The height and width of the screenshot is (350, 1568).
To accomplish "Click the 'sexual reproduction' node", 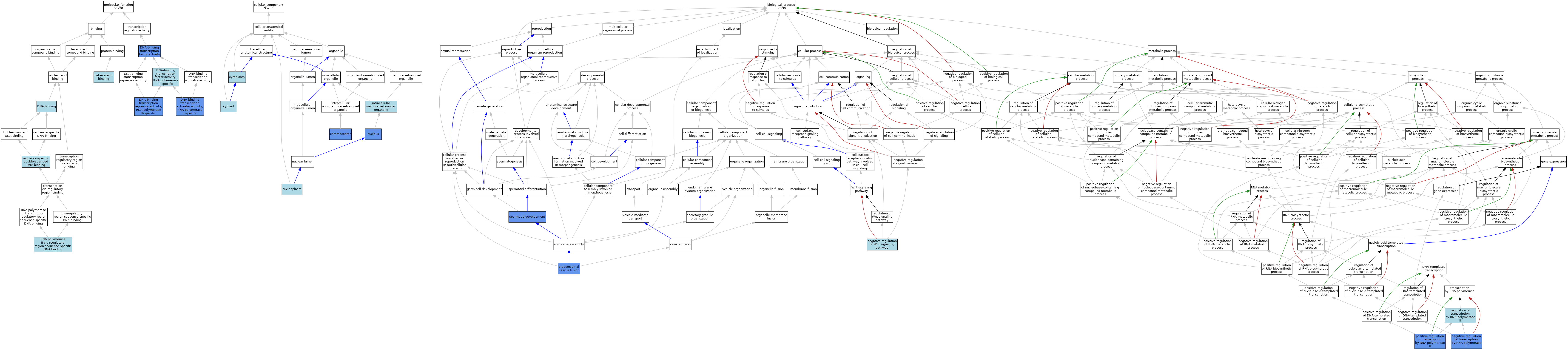I will pos(455,51).
